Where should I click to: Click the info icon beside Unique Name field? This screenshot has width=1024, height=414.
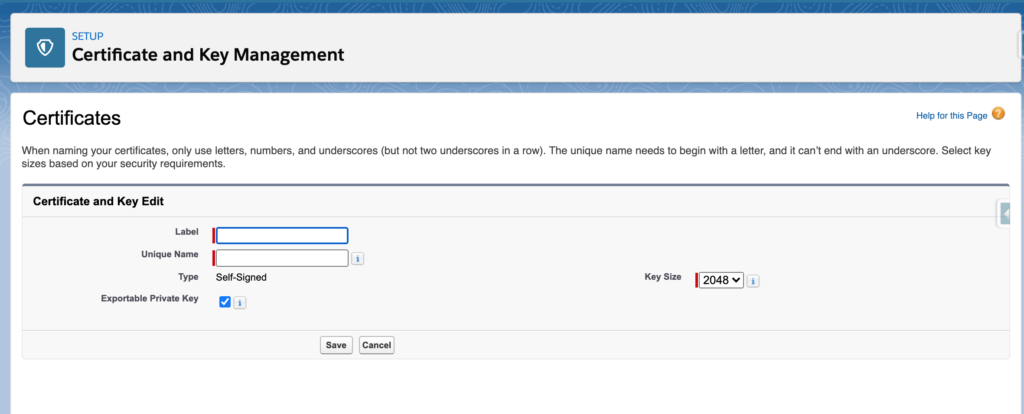click(x=358, y=258)
